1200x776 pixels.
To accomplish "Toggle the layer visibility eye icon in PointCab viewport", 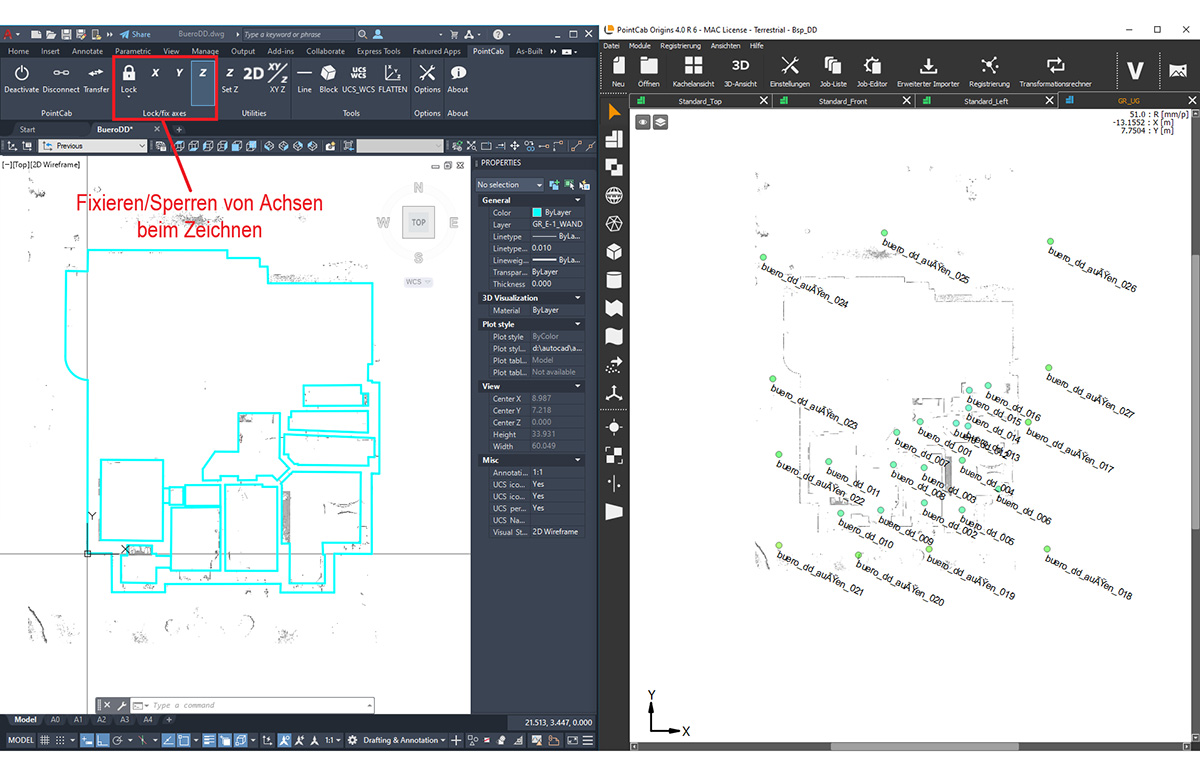I will [x=641, y=122].
